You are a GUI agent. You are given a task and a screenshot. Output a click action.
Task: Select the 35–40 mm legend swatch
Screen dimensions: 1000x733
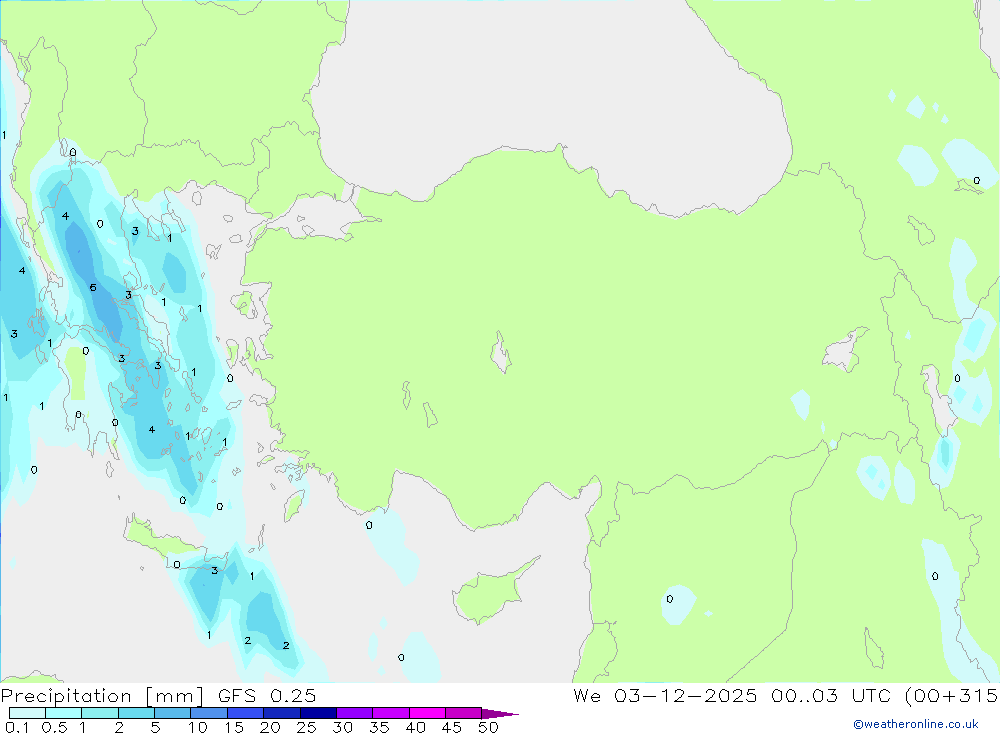(x=390, y=713)
